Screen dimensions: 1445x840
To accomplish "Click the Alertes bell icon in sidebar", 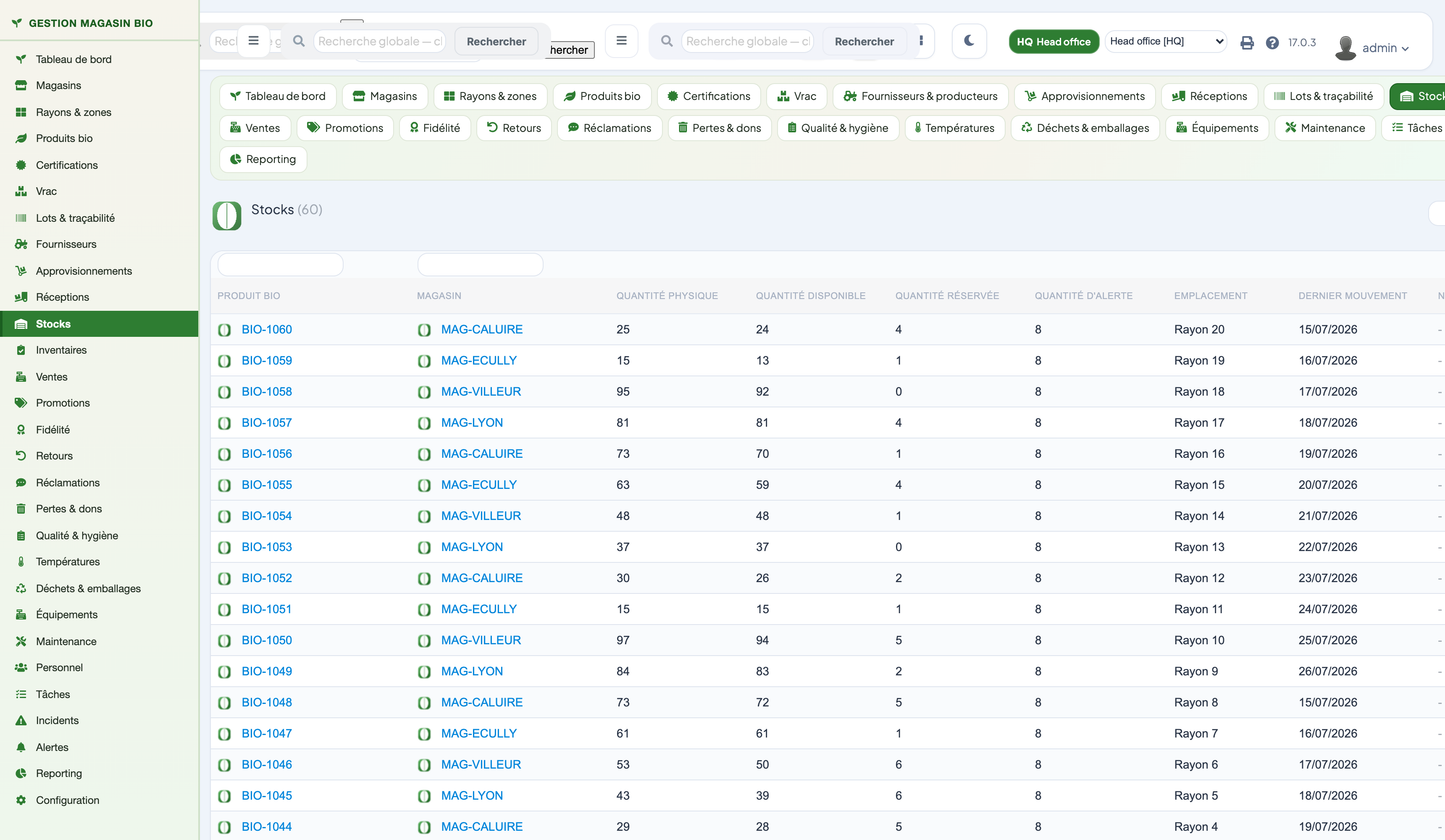I will [x=21, y=747].
